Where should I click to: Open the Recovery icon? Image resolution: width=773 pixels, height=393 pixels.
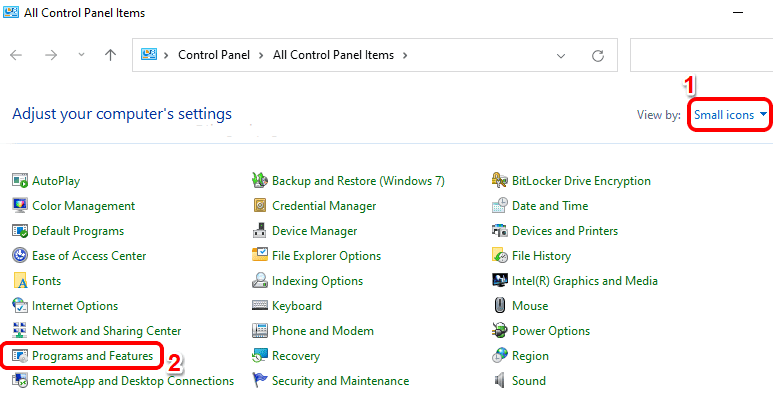click(260, 356)
